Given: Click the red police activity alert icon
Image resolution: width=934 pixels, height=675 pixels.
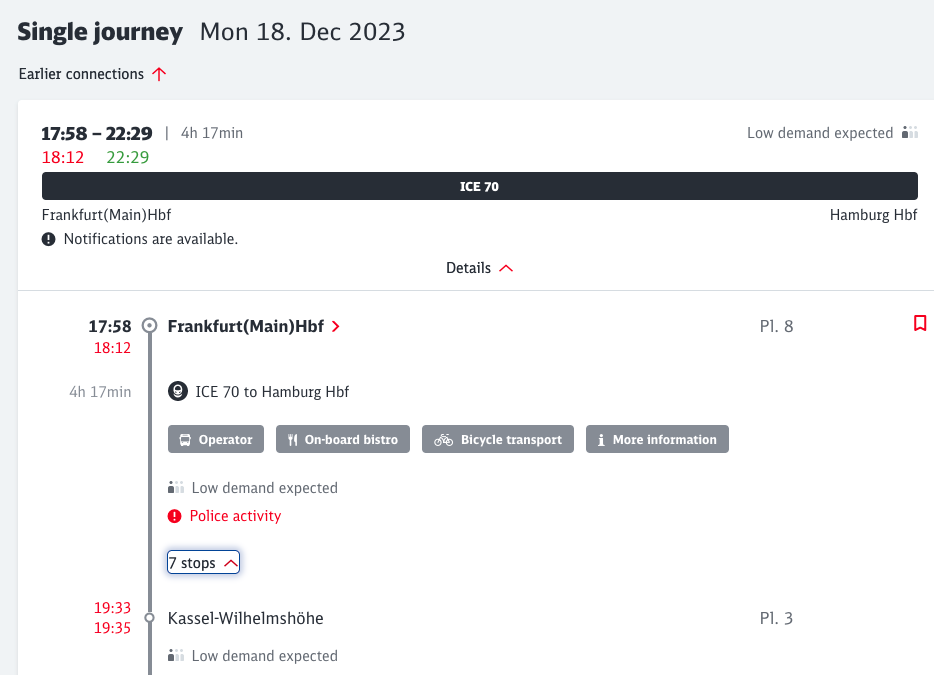Looking at the screenshot, I should tap(175, 516).
